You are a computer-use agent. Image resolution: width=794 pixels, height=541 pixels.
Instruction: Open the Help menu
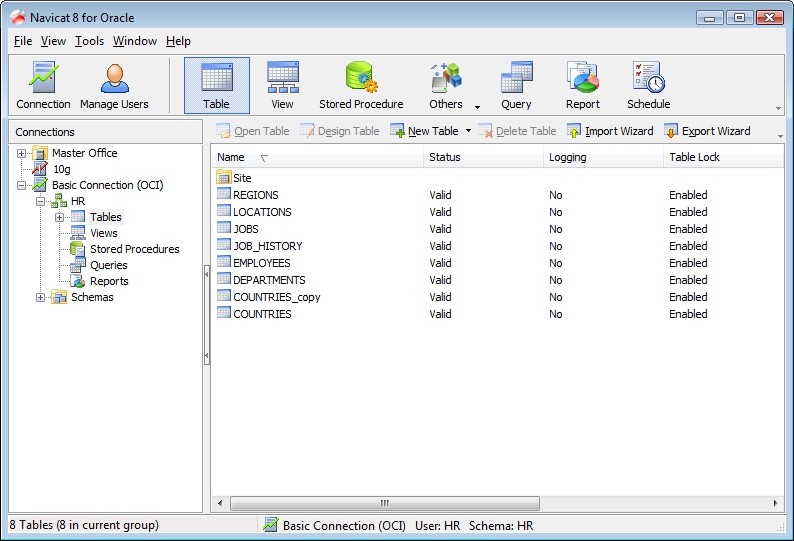point(178,41)
